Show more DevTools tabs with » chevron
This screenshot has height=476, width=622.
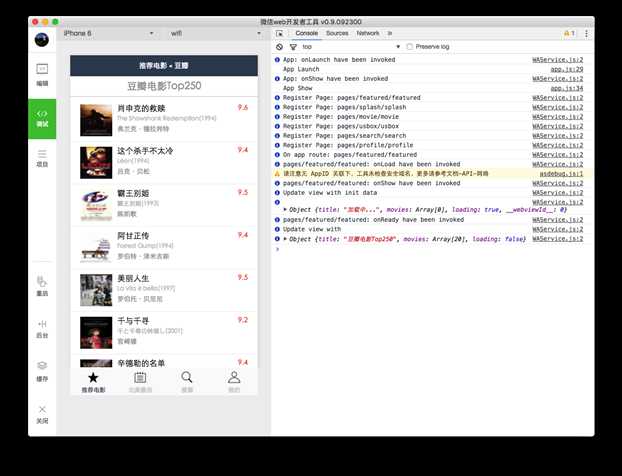(390, 33)
